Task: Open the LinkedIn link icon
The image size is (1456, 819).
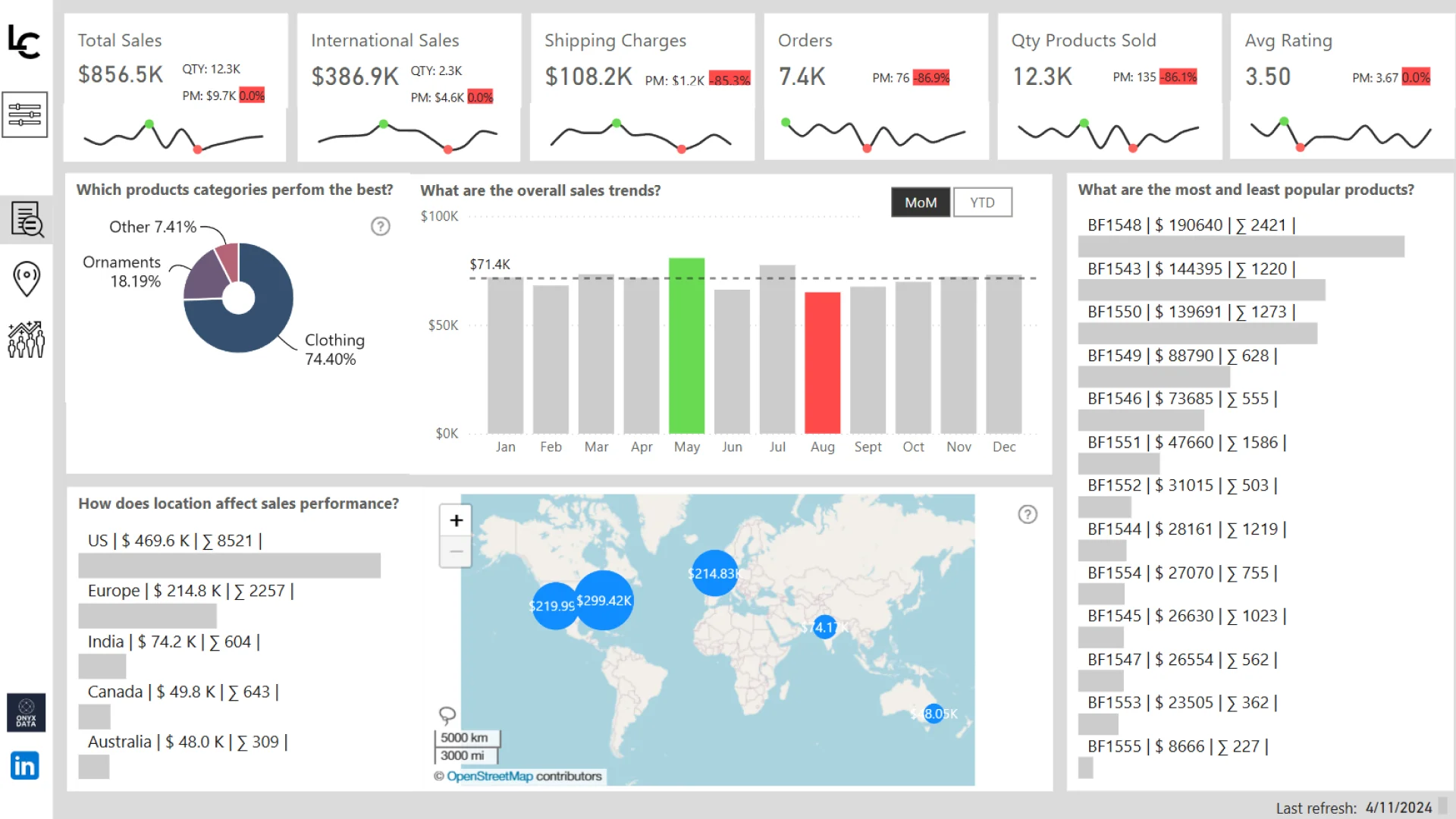Action: point(25,766)
